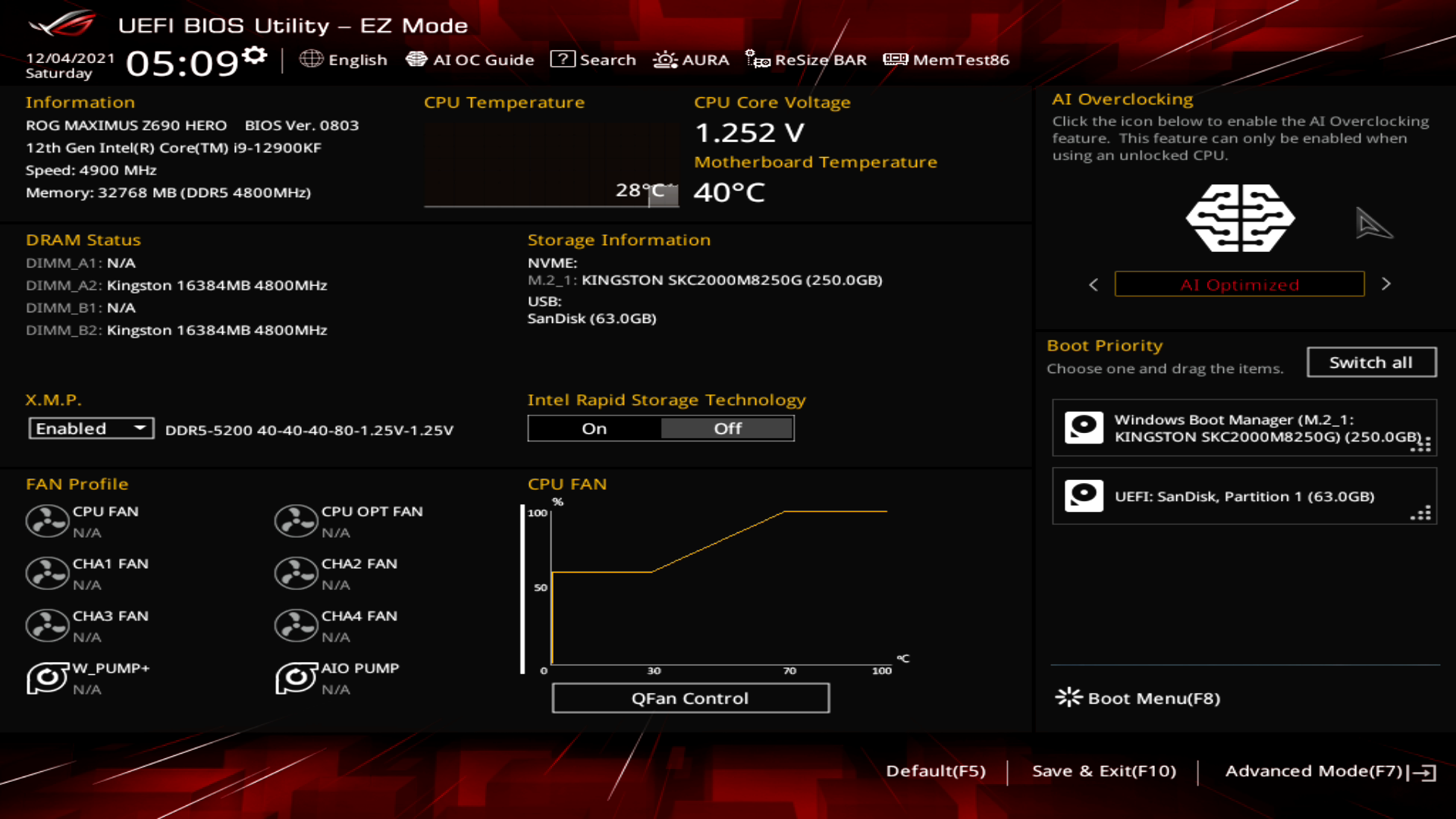Screen dimensions: 1456x819
Task: Click the previous AI Optimized profile arrow
Action: 1093,284
